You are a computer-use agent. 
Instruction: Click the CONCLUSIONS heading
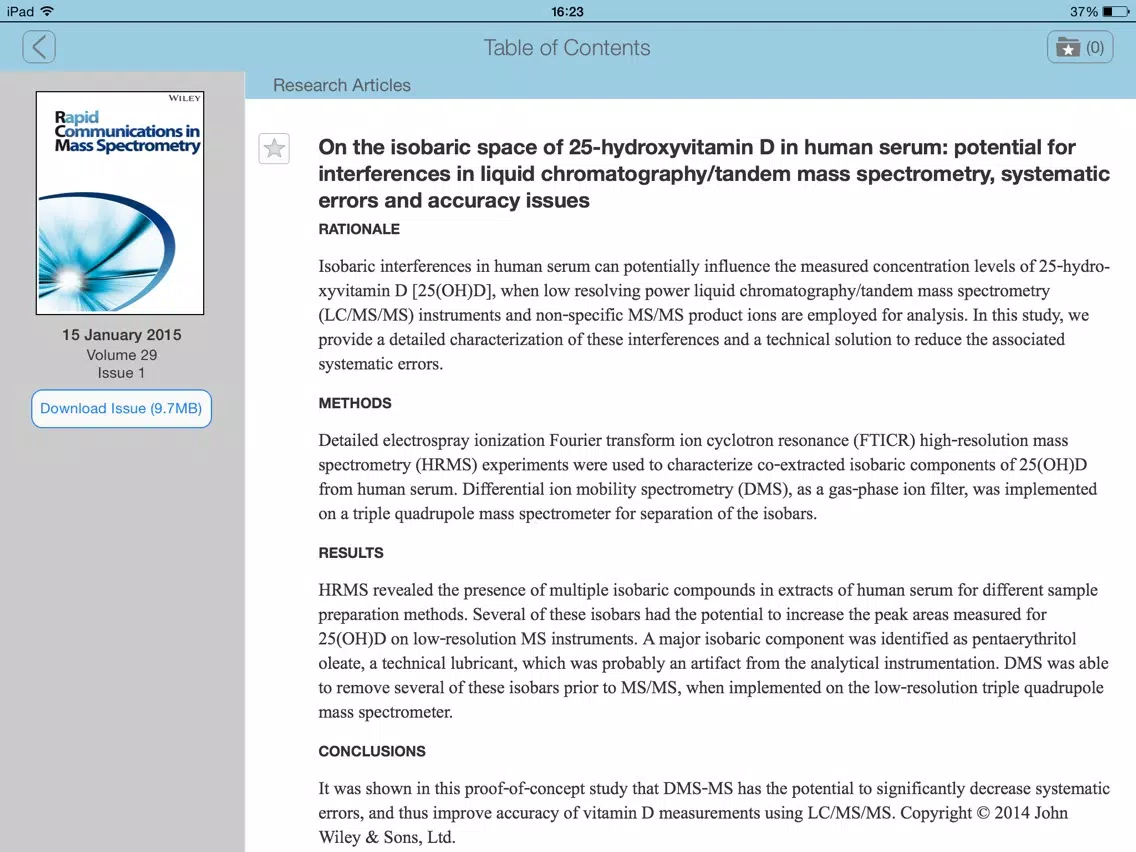[372, 751]
